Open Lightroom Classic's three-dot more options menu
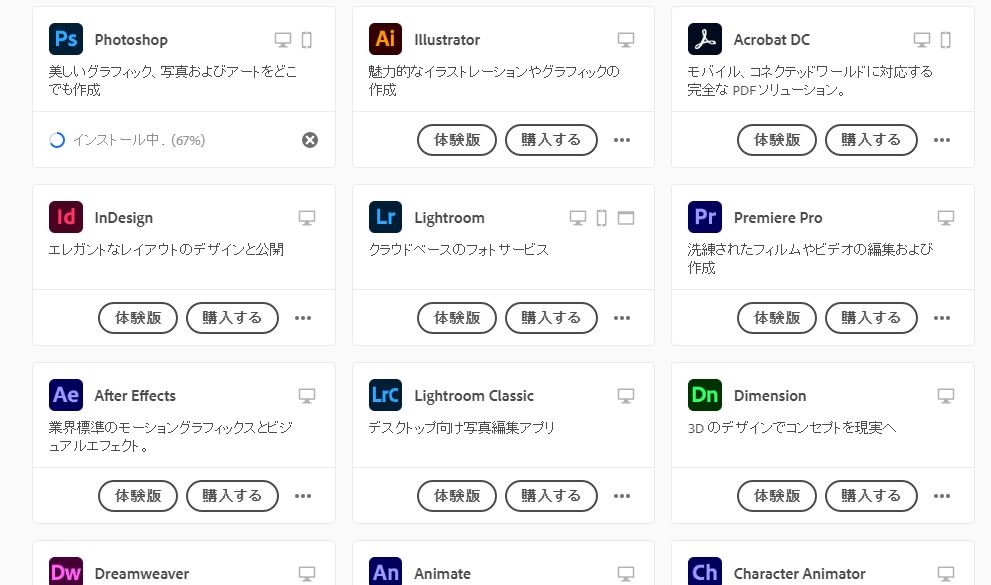The image size is (991, 585). (x=622, y=496)
